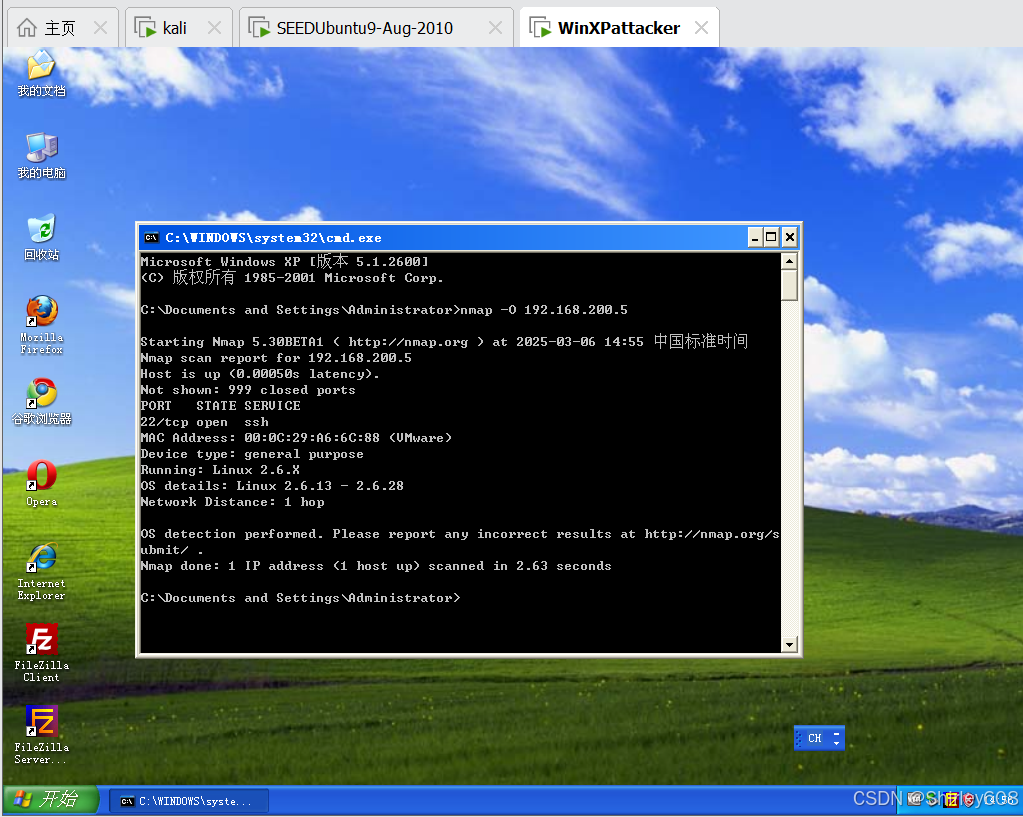Click cmd scrollbar down arrow
Screen dimensions: 1023x817
point(789,644)
